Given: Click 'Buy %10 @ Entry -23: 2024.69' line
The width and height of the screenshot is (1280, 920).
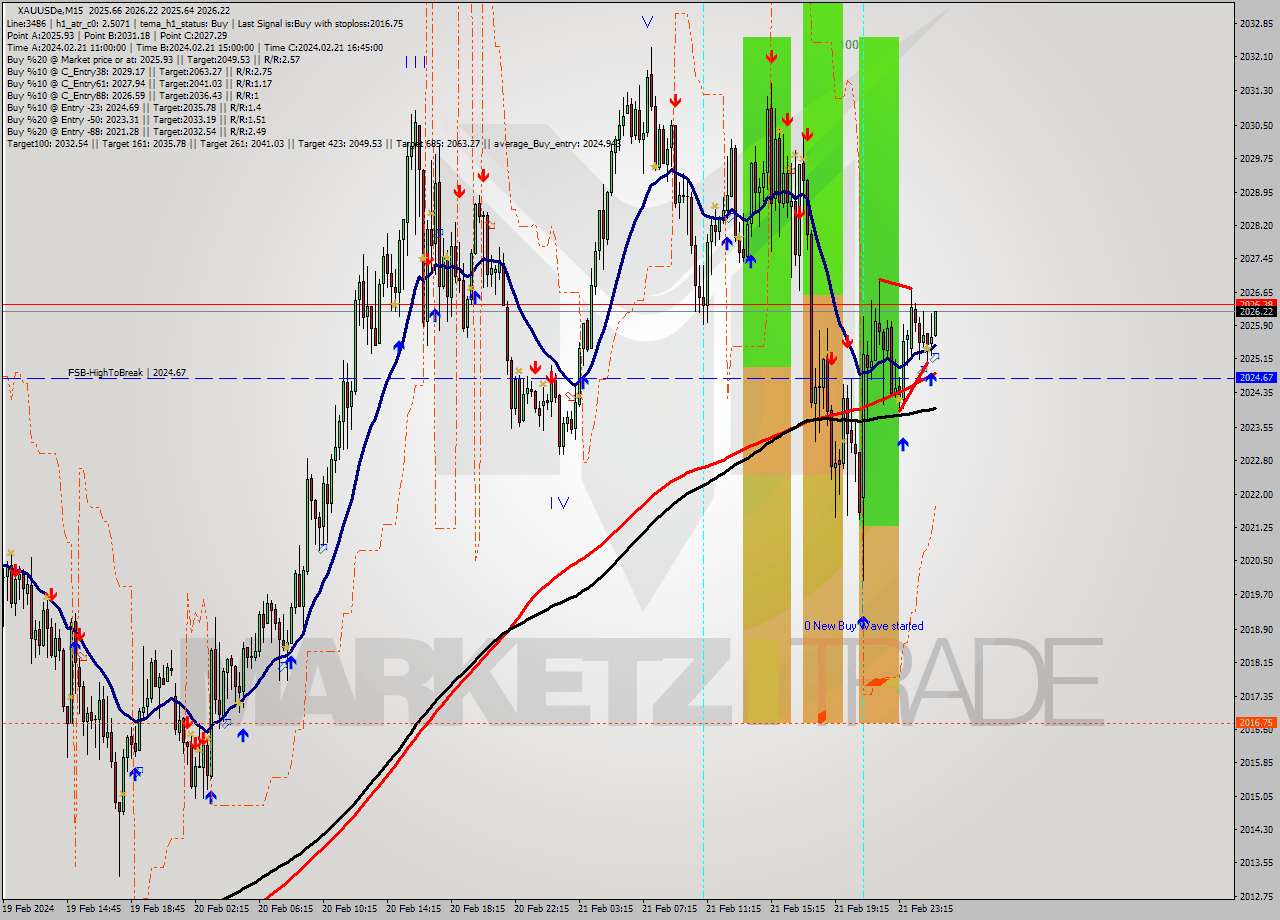Looking at the screenshot, I should point(133,107).
